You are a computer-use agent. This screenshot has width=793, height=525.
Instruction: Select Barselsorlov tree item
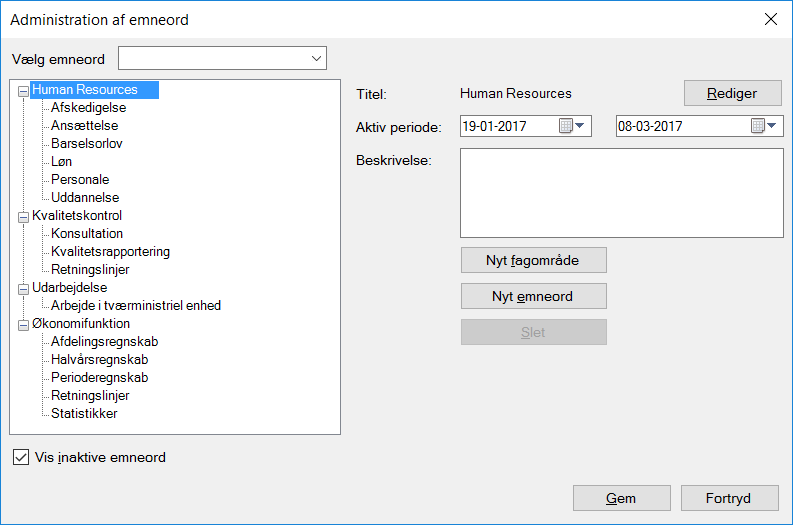click(x=87, y=144)
